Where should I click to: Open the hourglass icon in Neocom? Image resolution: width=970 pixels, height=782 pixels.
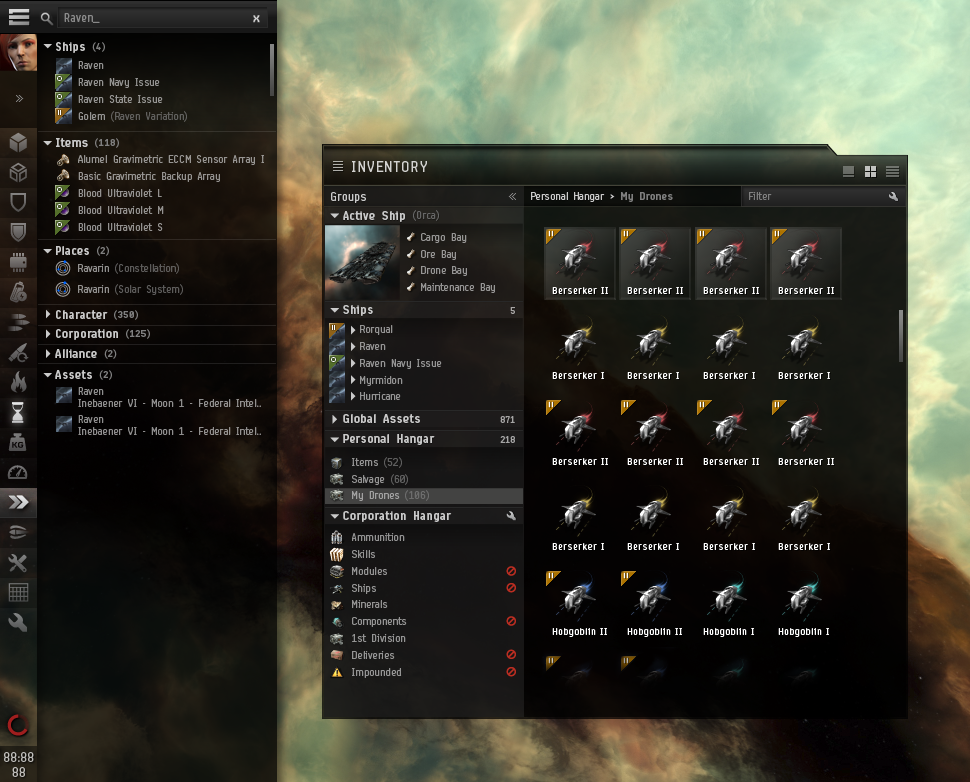(x=18, y=411)
